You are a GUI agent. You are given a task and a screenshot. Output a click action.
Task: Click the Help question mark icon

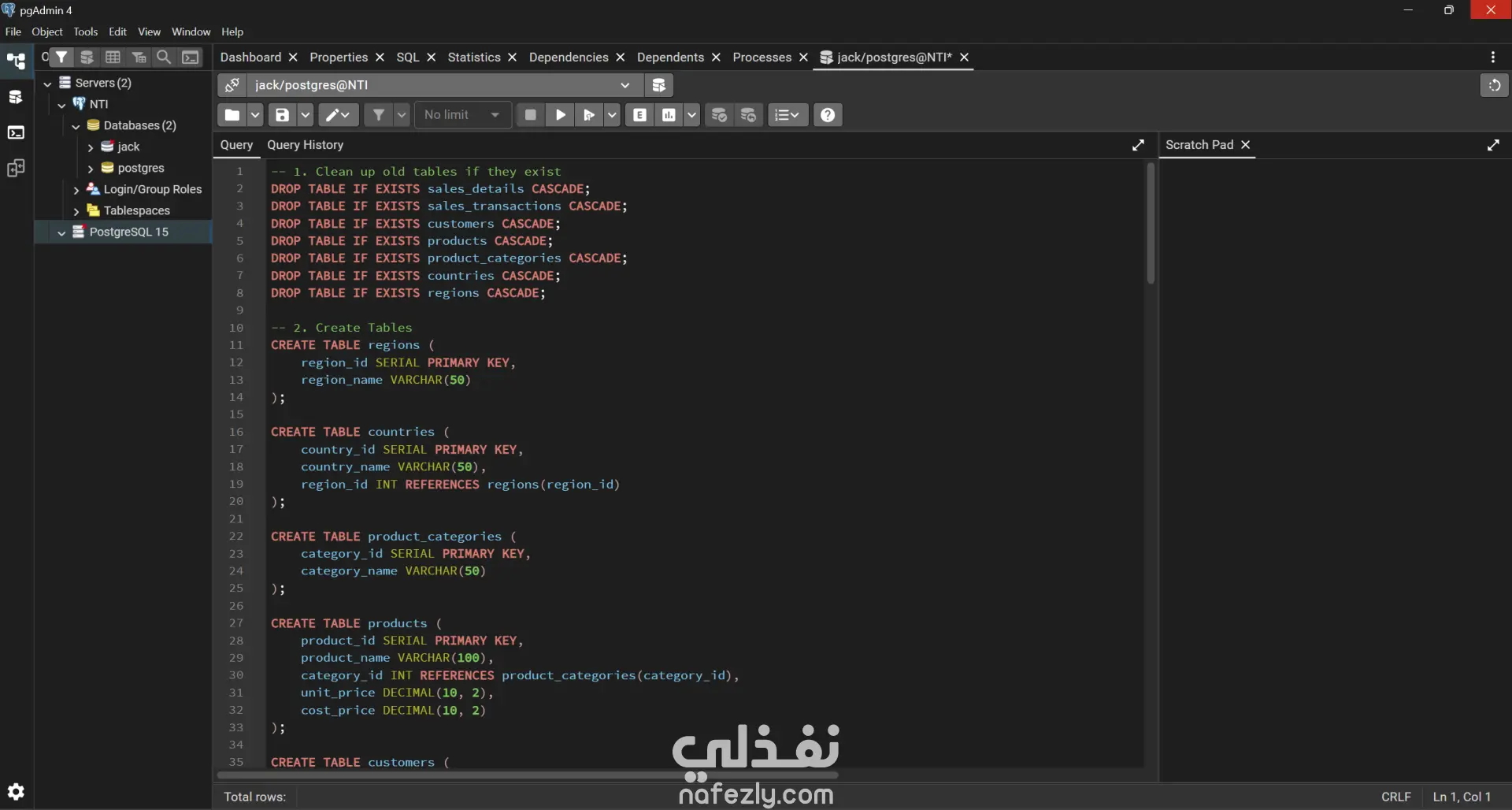click(x=828, y=115)
